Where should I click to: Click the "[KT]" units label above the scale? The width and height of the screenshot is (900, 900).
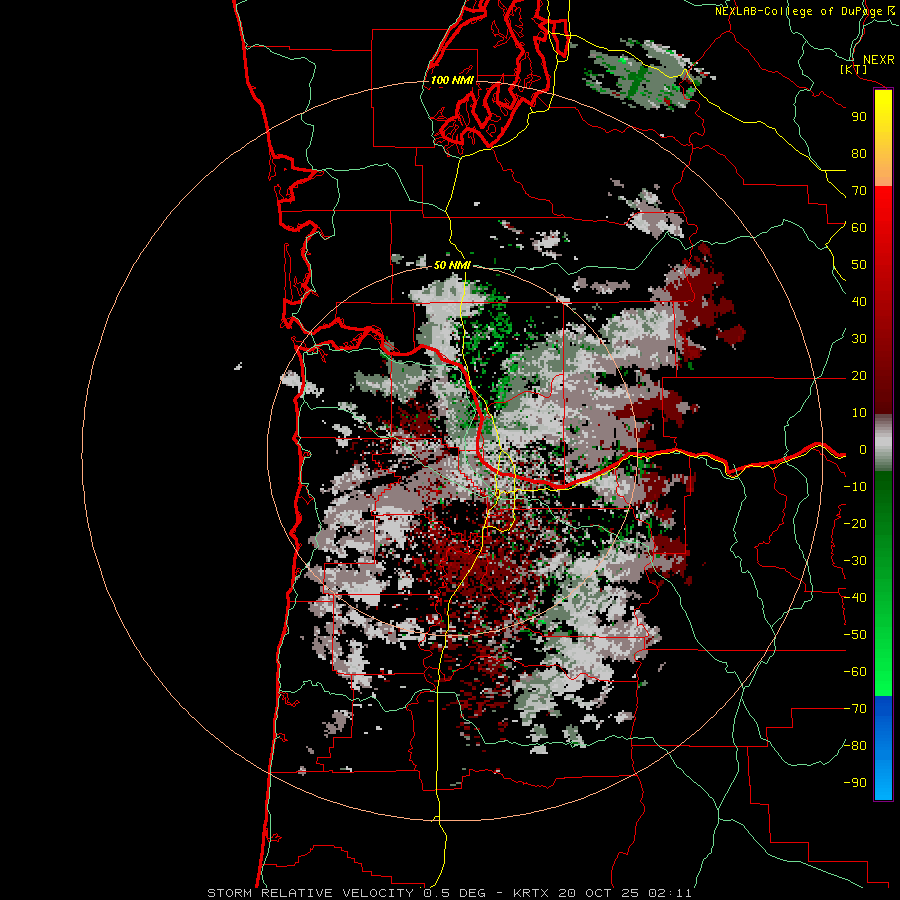pyautogui.click(x=854, y=69)
